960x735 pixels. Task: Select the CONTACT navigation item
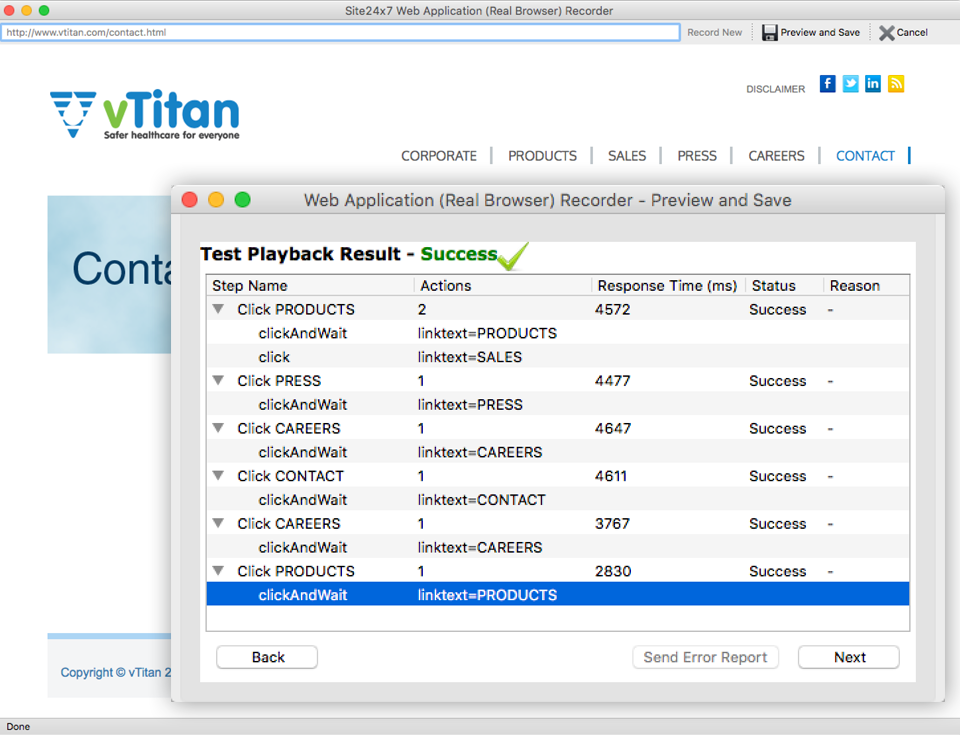click(x=865, y=156)
